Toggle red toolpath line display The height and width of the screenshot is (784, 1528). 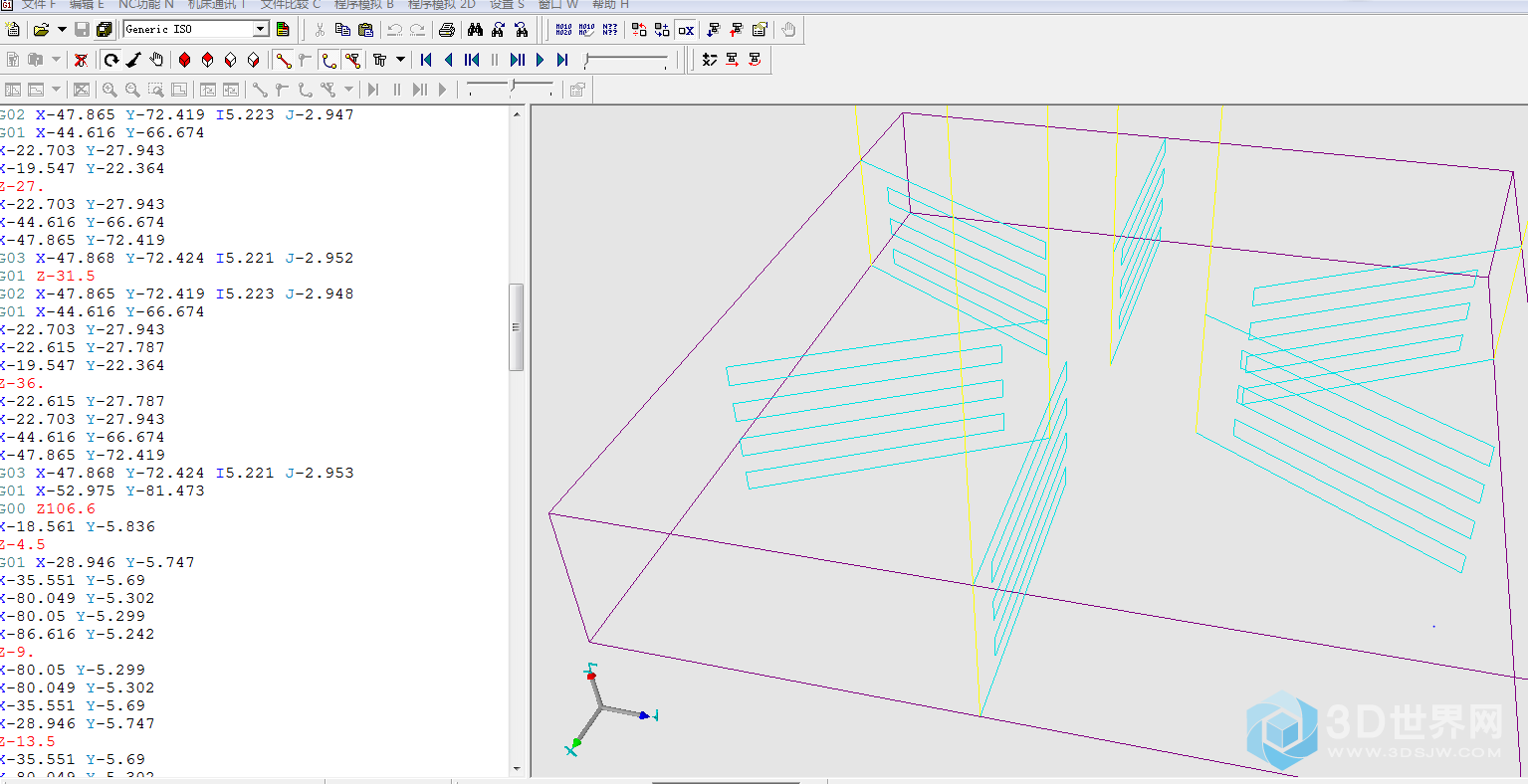[x=284, y=60]
